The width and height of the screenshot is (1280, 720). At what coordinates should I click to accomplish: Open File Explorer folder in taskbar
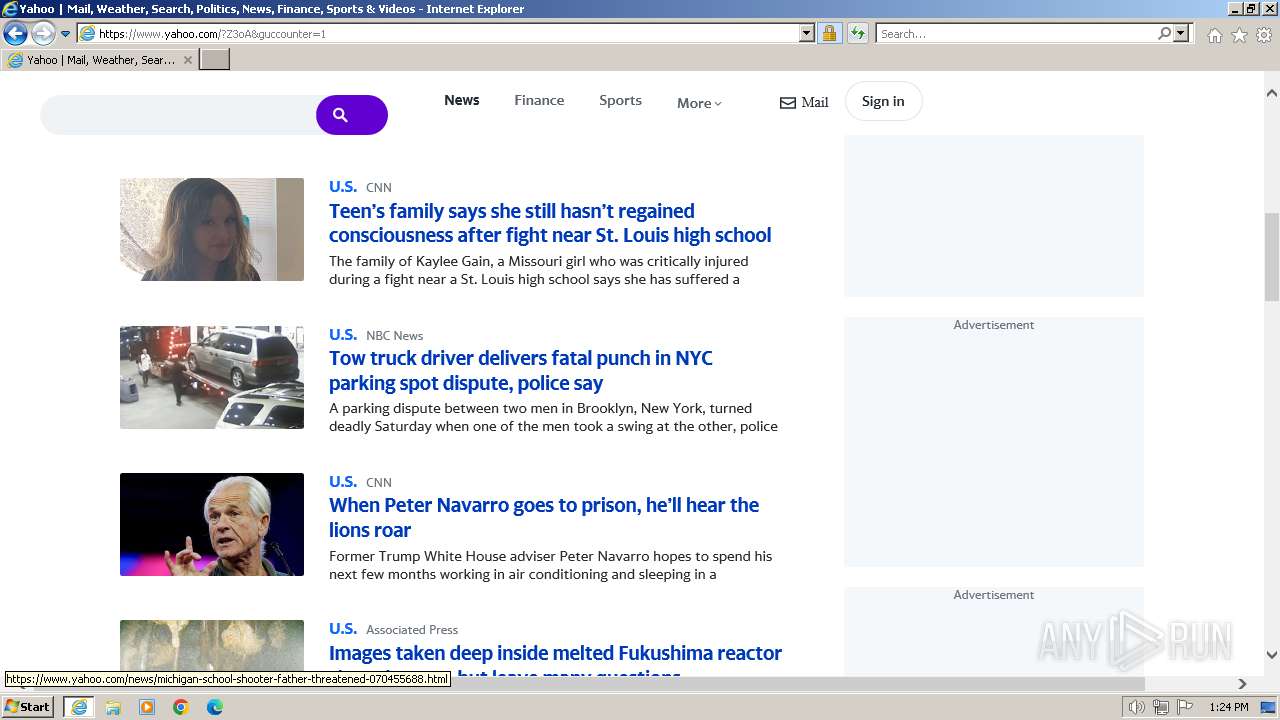tap(113, 707)
